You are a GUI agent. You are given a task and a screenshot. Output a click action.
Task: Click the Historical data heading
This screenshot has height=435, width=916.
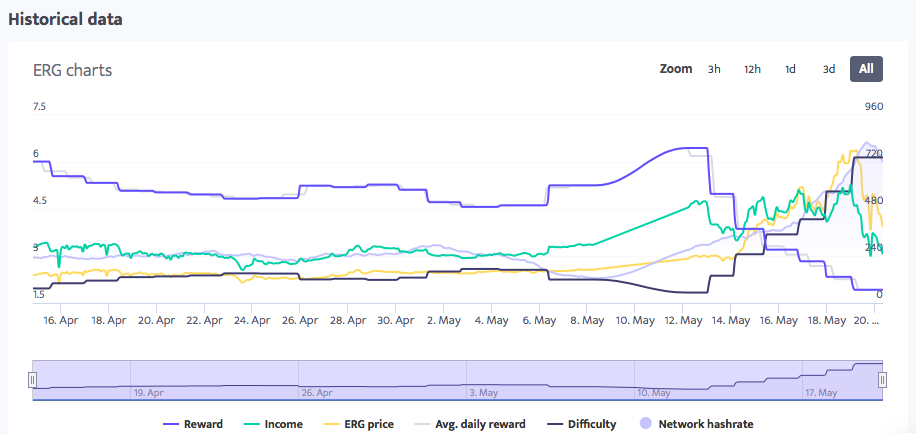pyautogui.click(x=65, y=18)
